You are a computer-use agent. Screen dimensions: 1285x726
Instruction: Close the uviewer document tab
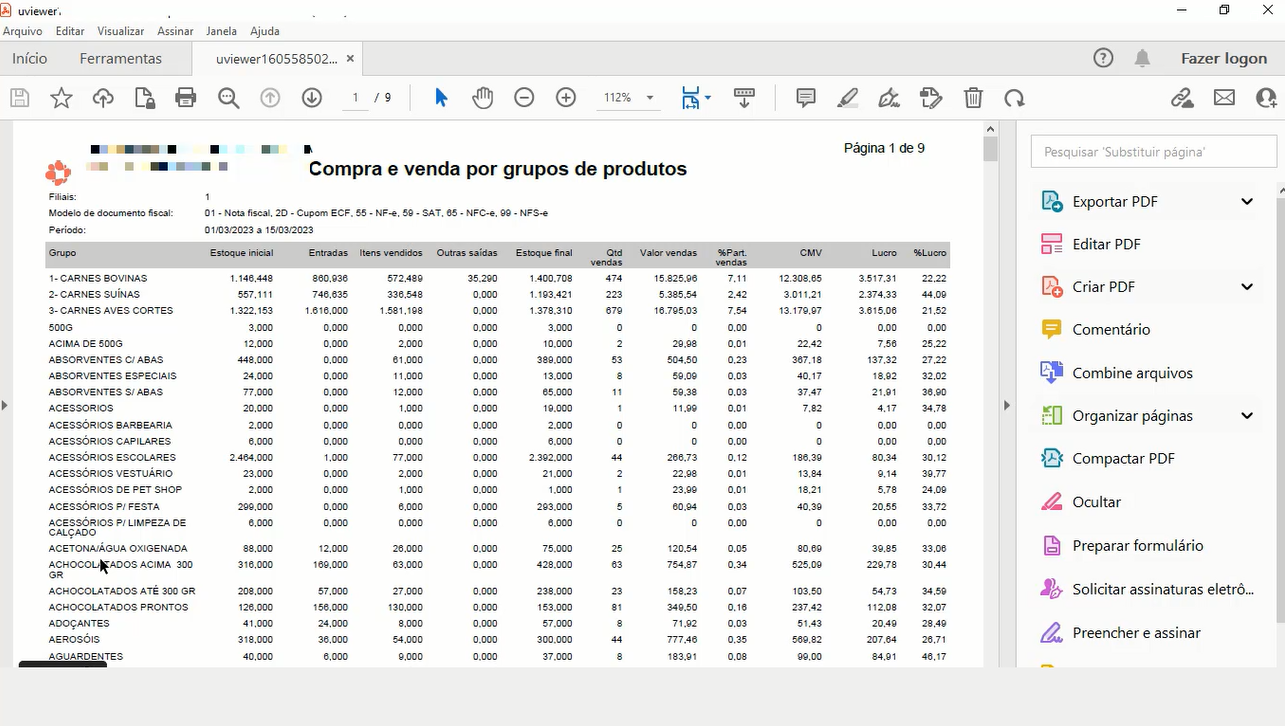[350, 59]
